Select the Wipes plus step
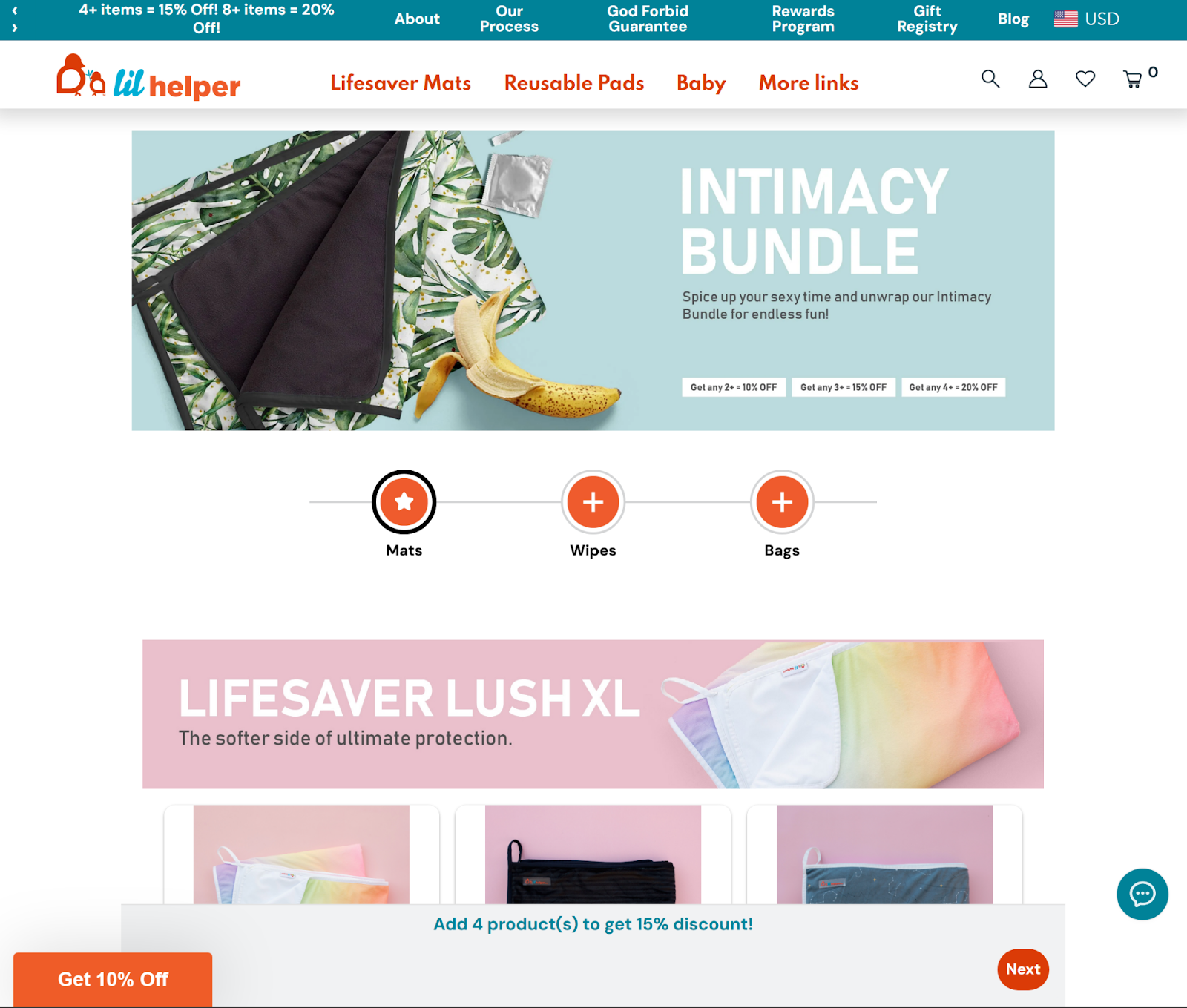1187x1008 pixels. tap(593, 502)
